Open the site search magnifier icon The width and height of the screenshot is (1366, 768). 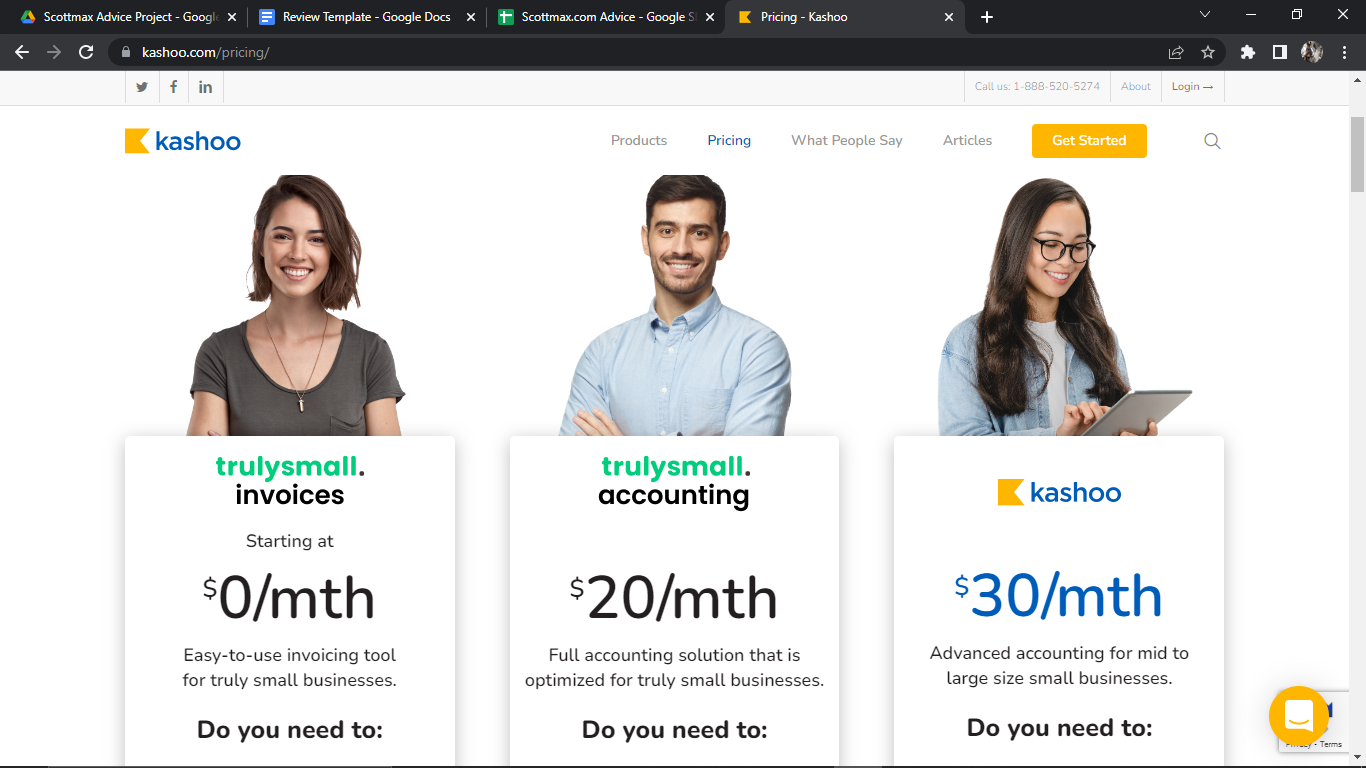[1212, 141]
